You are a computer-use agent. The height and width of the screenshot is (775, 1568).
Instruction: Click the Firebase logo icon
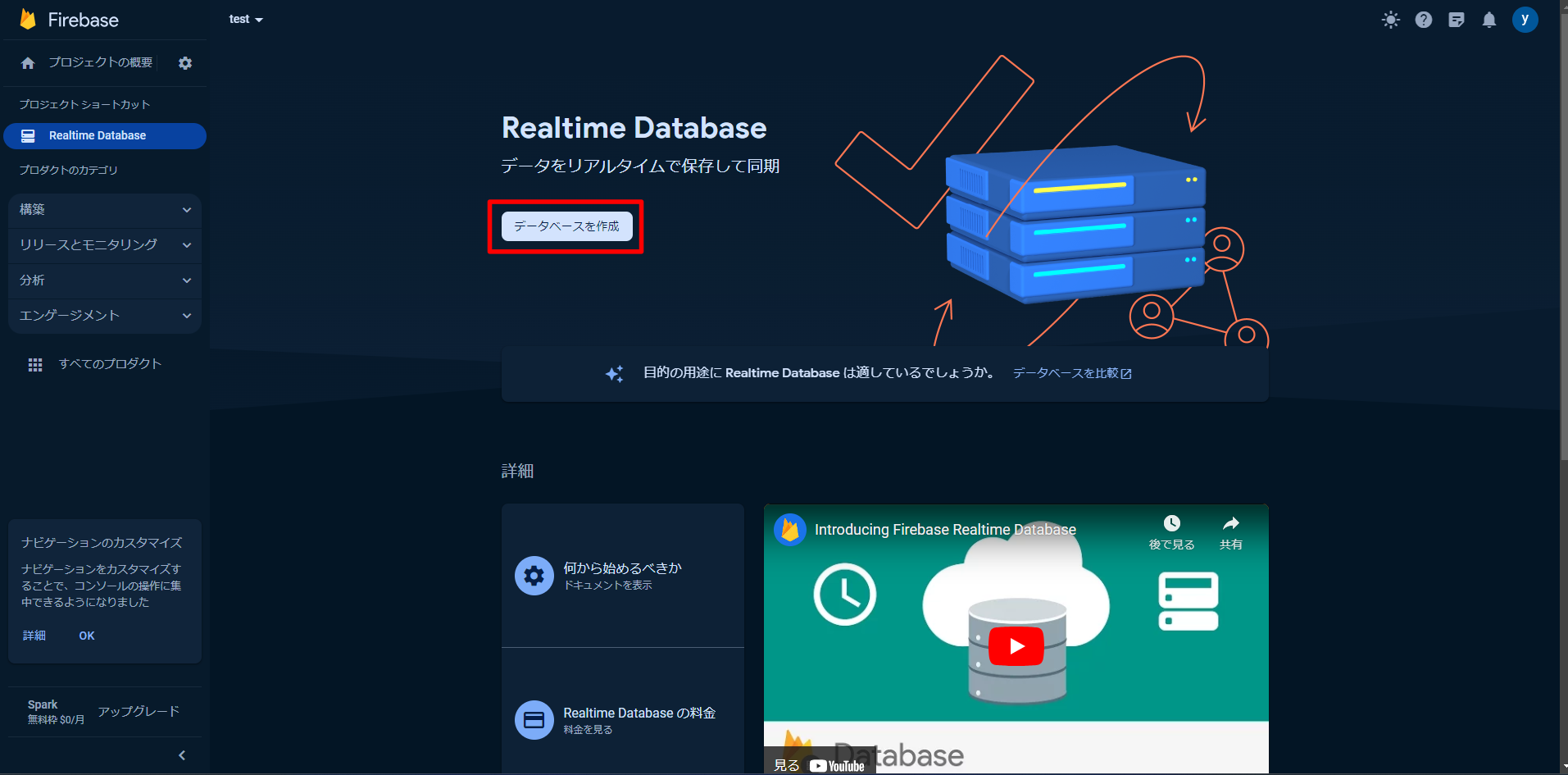pos(27,19)
